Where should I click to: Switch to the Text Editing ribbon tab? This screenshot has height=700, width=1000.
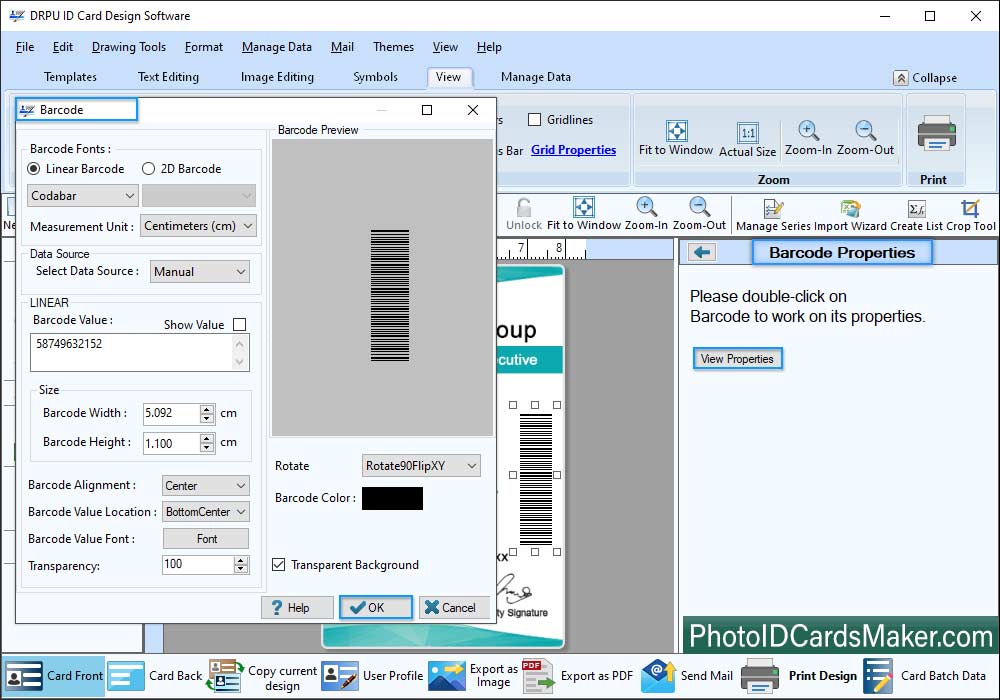coord(168,77)
